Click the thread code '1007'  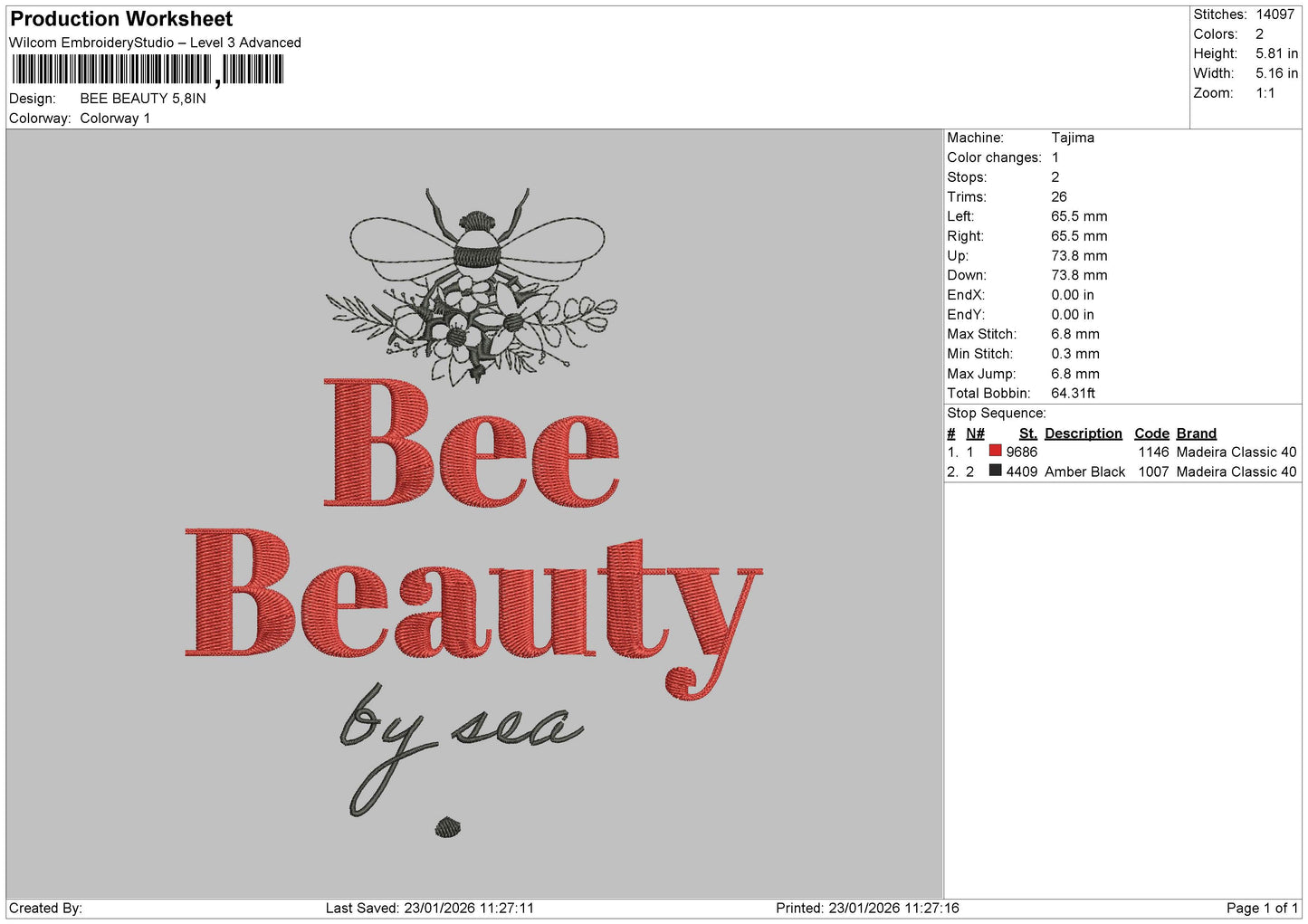coord(1153,472)
